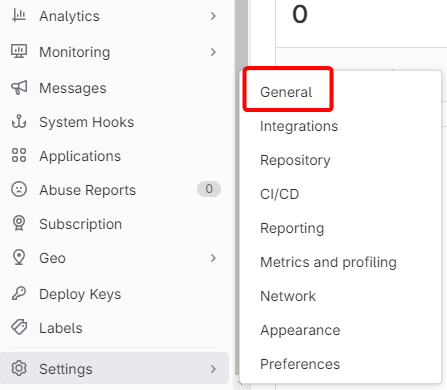This screenshot has height=390, width=447.
Task: Click Settings label in sidebar
Action: point(66,369)
